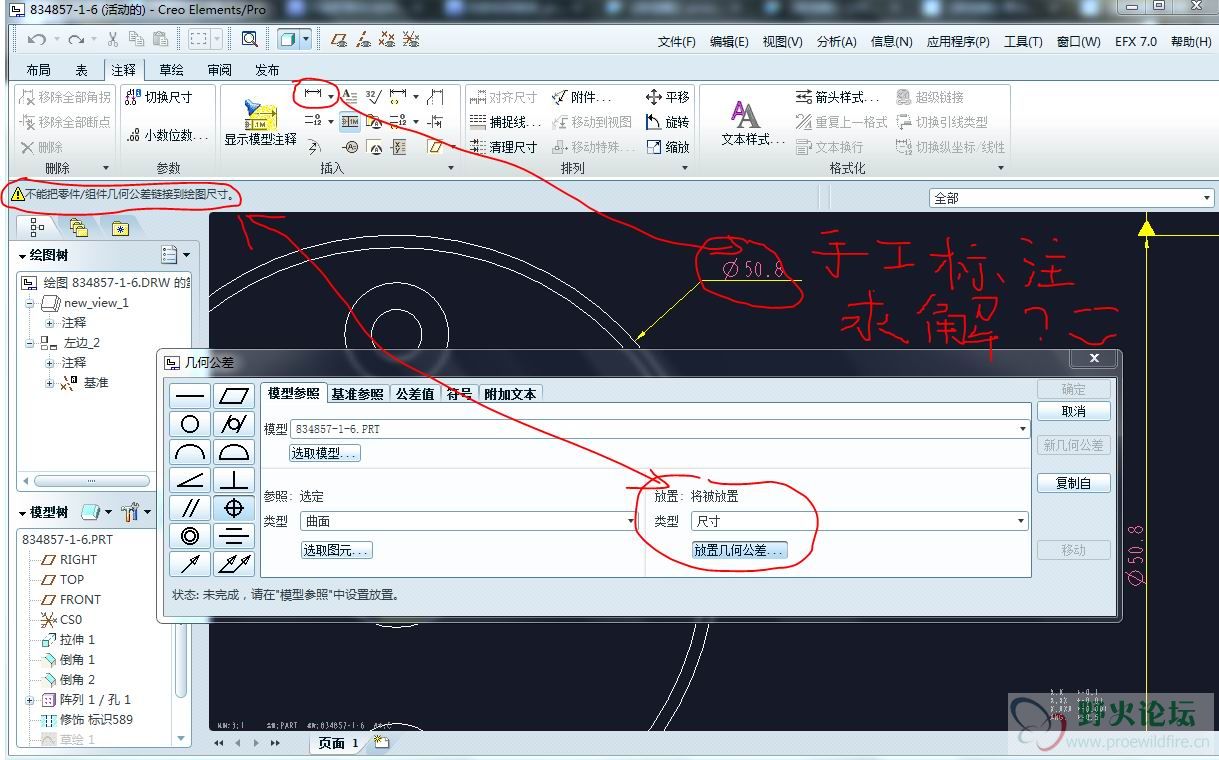This screenshot has width=1219, height=760.
Task: Open the 附加文本 tab in the dialog
Action: pos(510,394)
